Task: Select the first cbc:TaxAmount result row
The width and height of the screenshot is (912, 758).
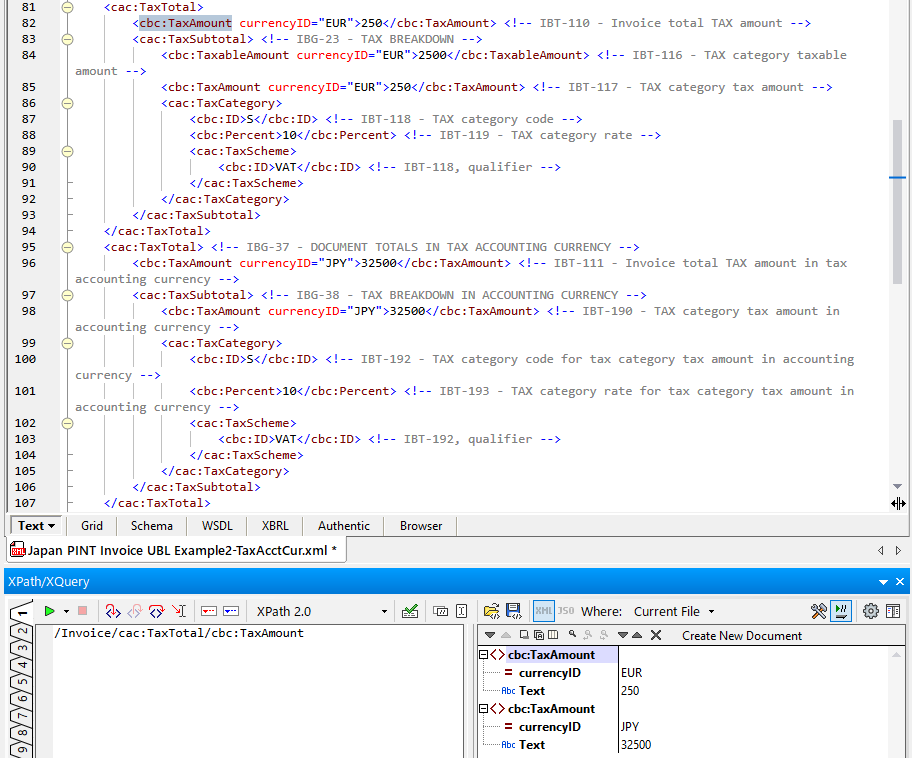Action: [x=551, y=655]
